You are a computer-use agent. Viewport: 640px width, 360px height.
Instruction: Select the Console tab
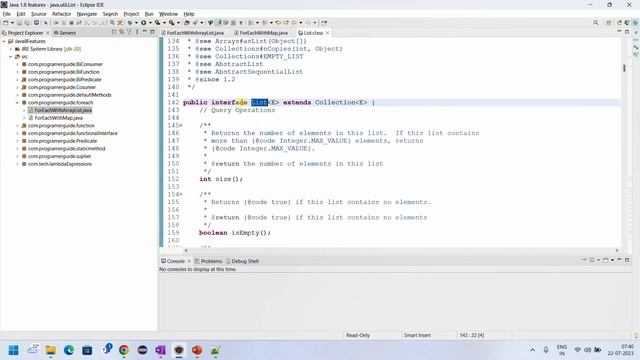[x=173, y=261]
